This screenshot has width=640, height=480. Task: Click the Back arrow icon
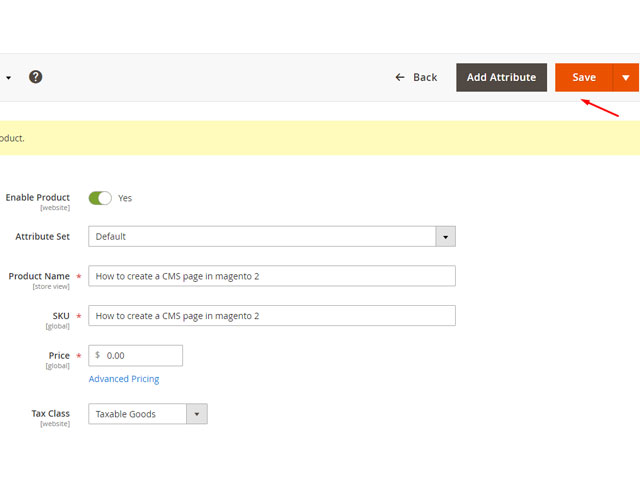point(400,77)
